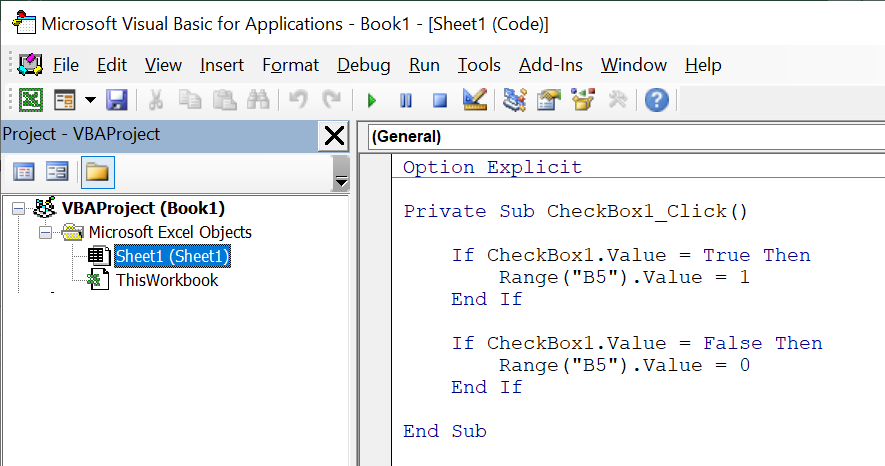This screenshot has width=885, height=466.
Task: Open the Project Explorer toolbar icon
Action: (515, 100)
